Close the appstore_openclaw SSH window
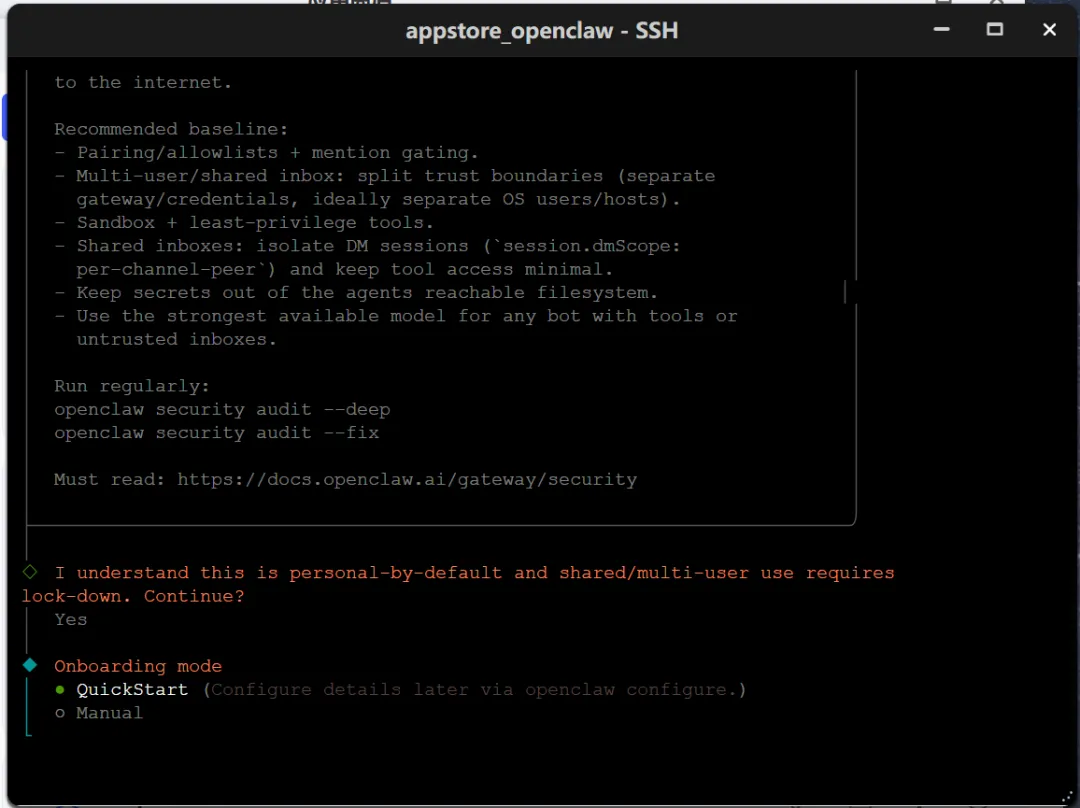The width and height of the screenshot is (1080, 808). pos(1049,30)
